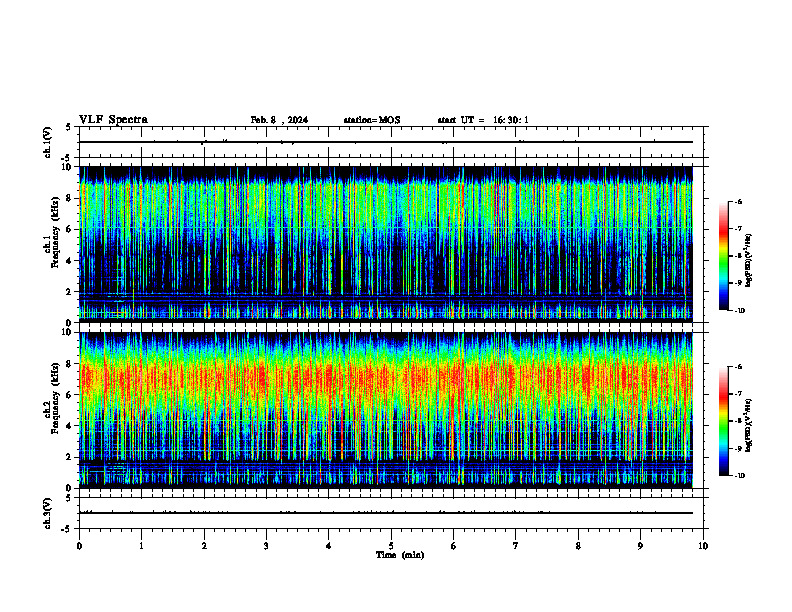Click the "3" tick on the time axis

(x=266, y=546)
